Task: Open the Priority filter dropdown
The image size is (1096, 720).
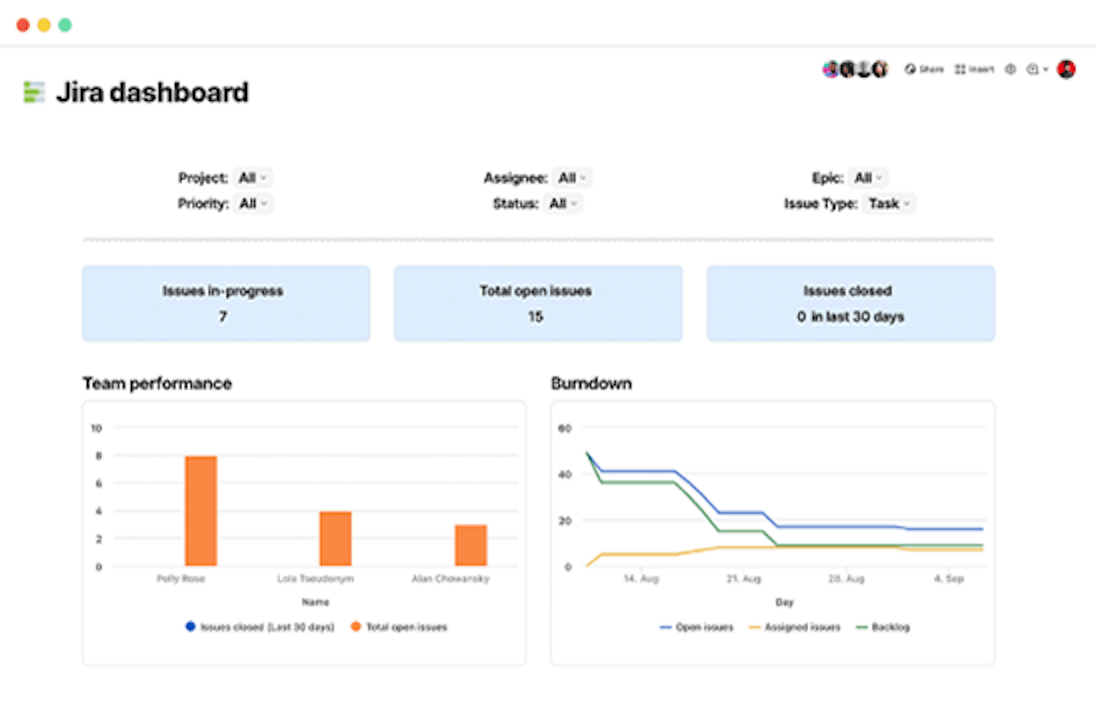Action: click(253, 204)
